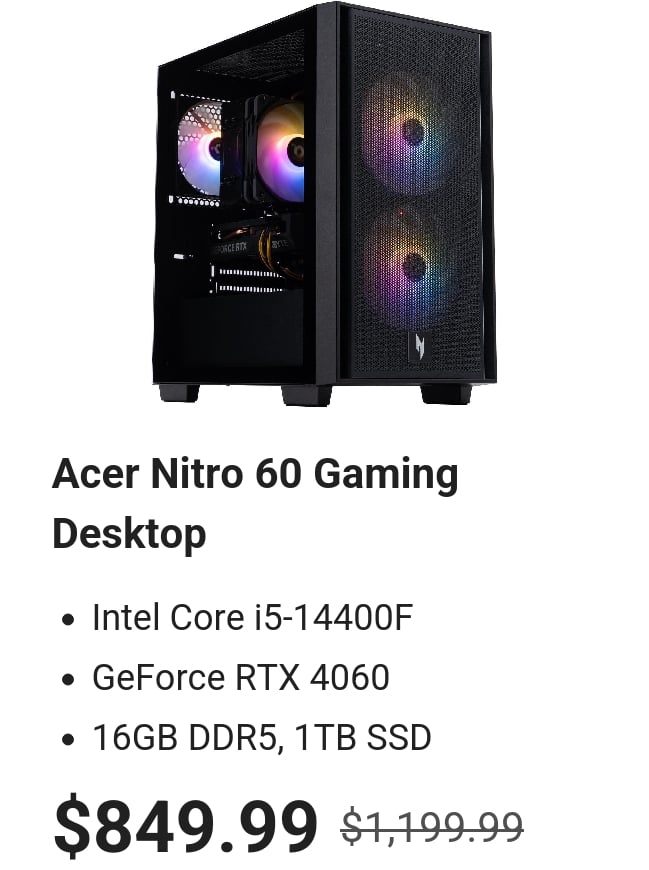
Task: Select the 16GB DDR5, 1TB SSD spec text
Action: coord(261,737)
